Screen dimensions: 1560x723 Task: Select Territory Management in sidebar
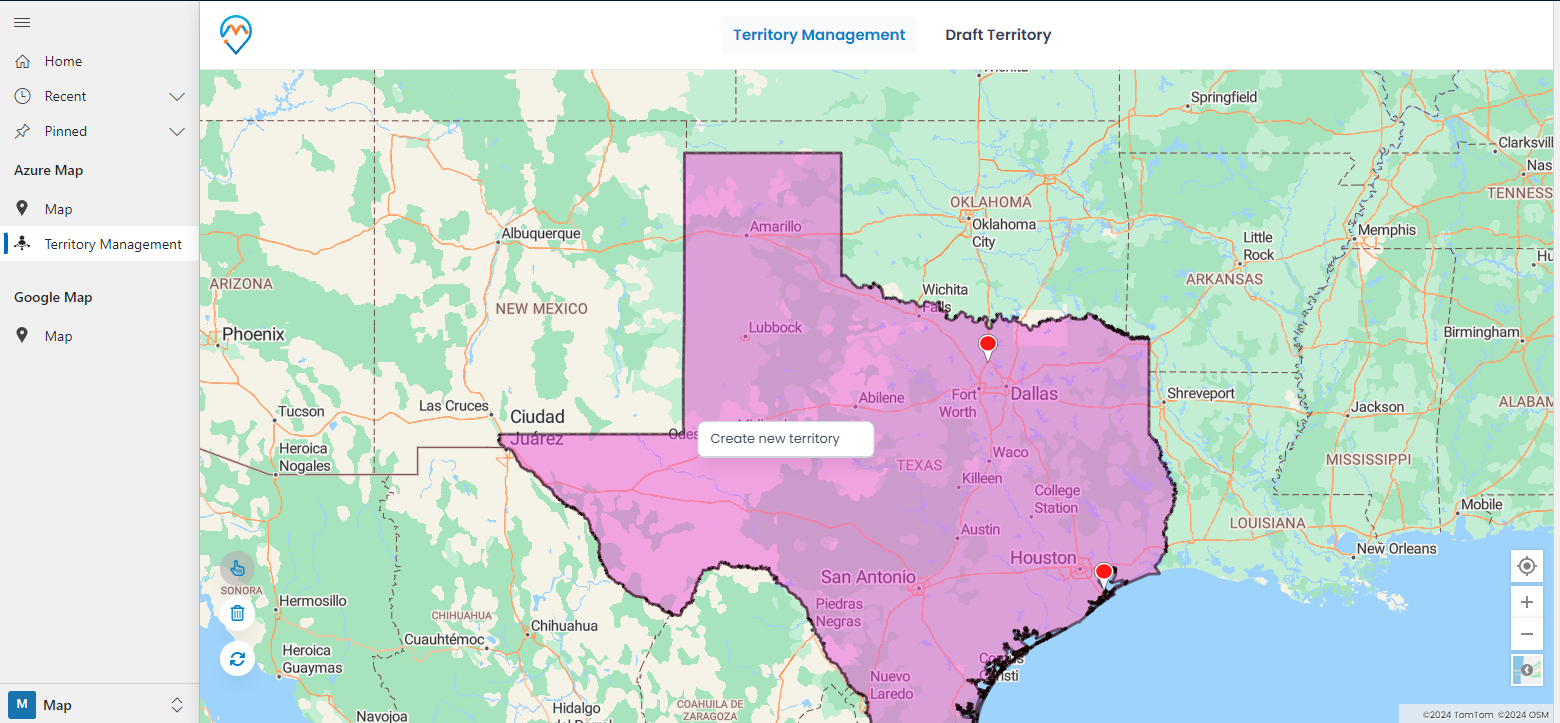click(x=100, y=244)
